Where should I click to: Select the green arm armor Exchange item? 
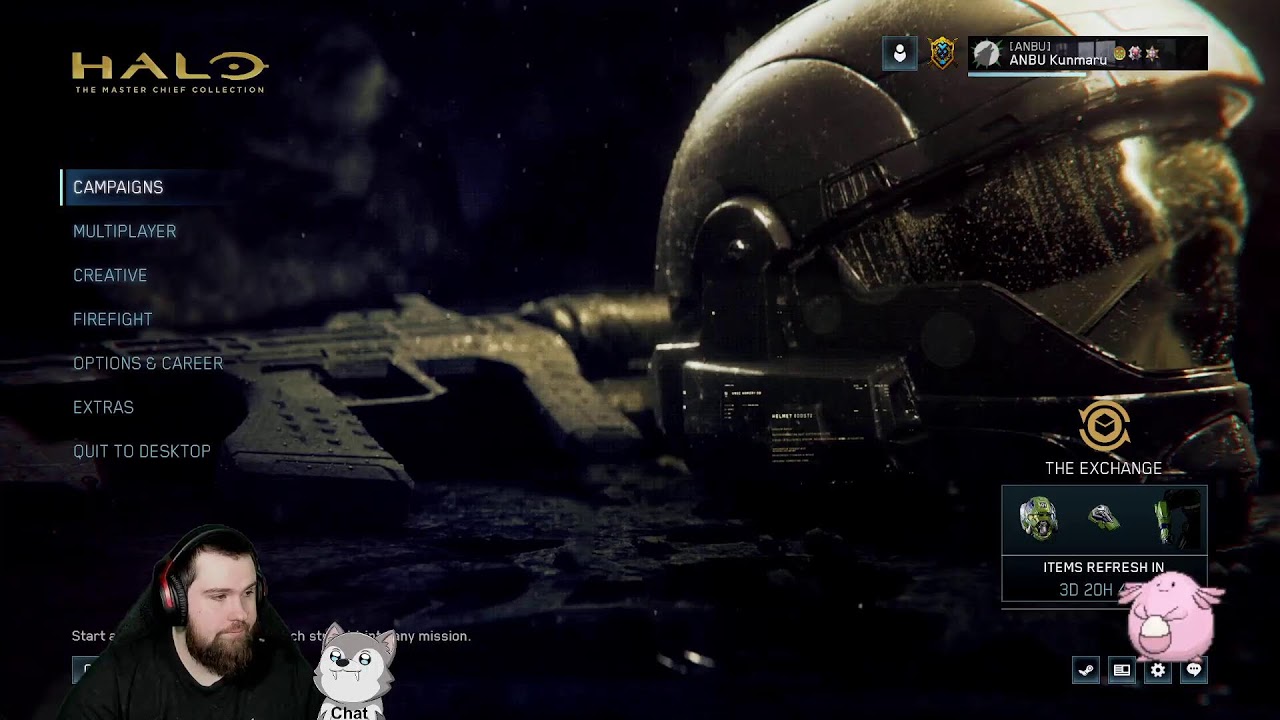[1175, 520]
